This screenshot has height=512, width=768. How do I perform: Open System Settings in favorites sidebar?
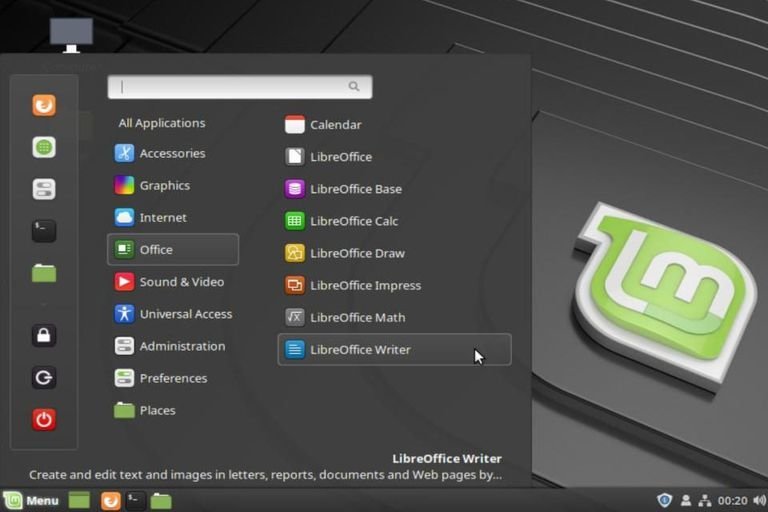click(x=44, y=189)
